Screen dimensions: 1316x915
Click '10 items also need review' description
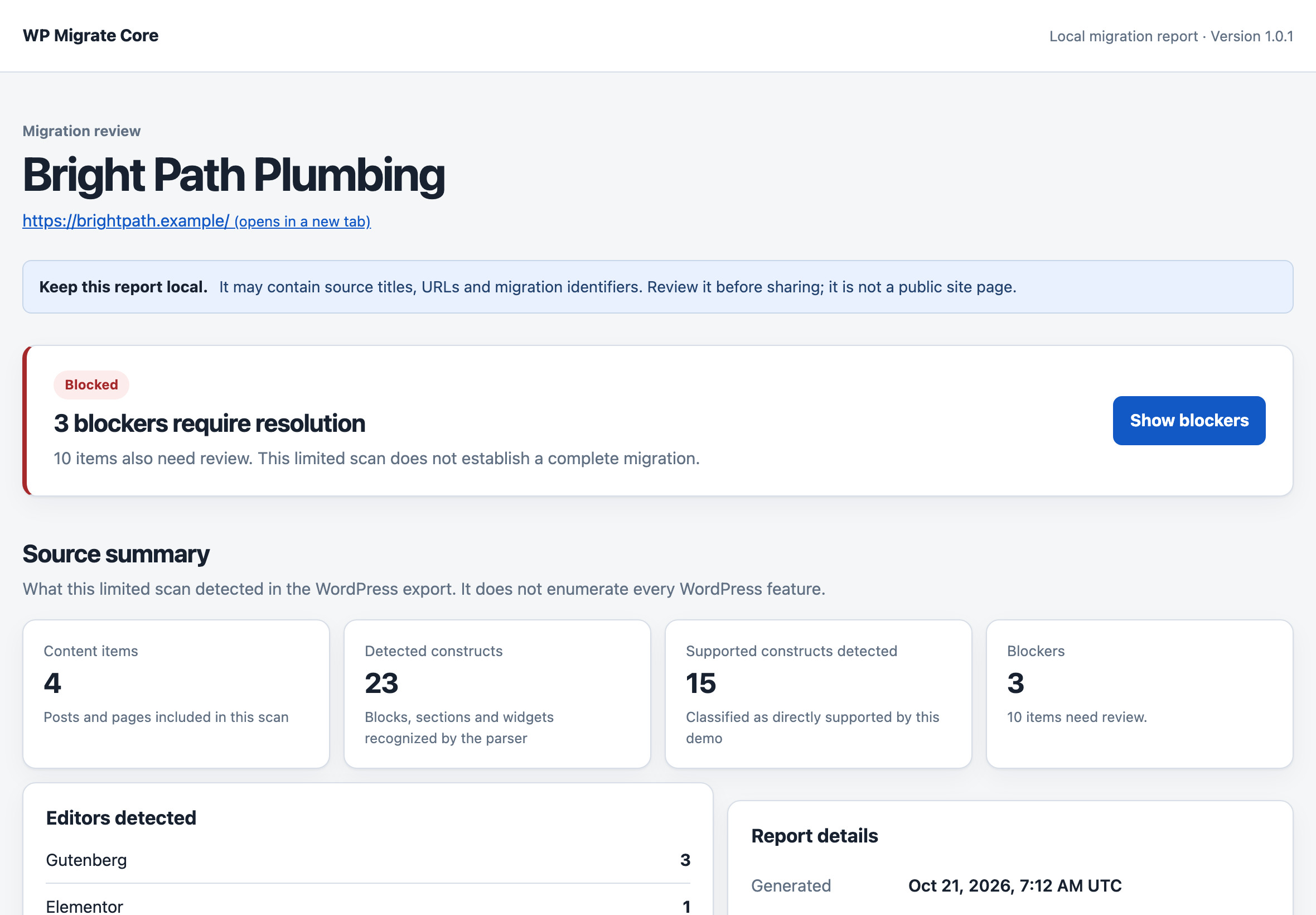click(376, 459)
